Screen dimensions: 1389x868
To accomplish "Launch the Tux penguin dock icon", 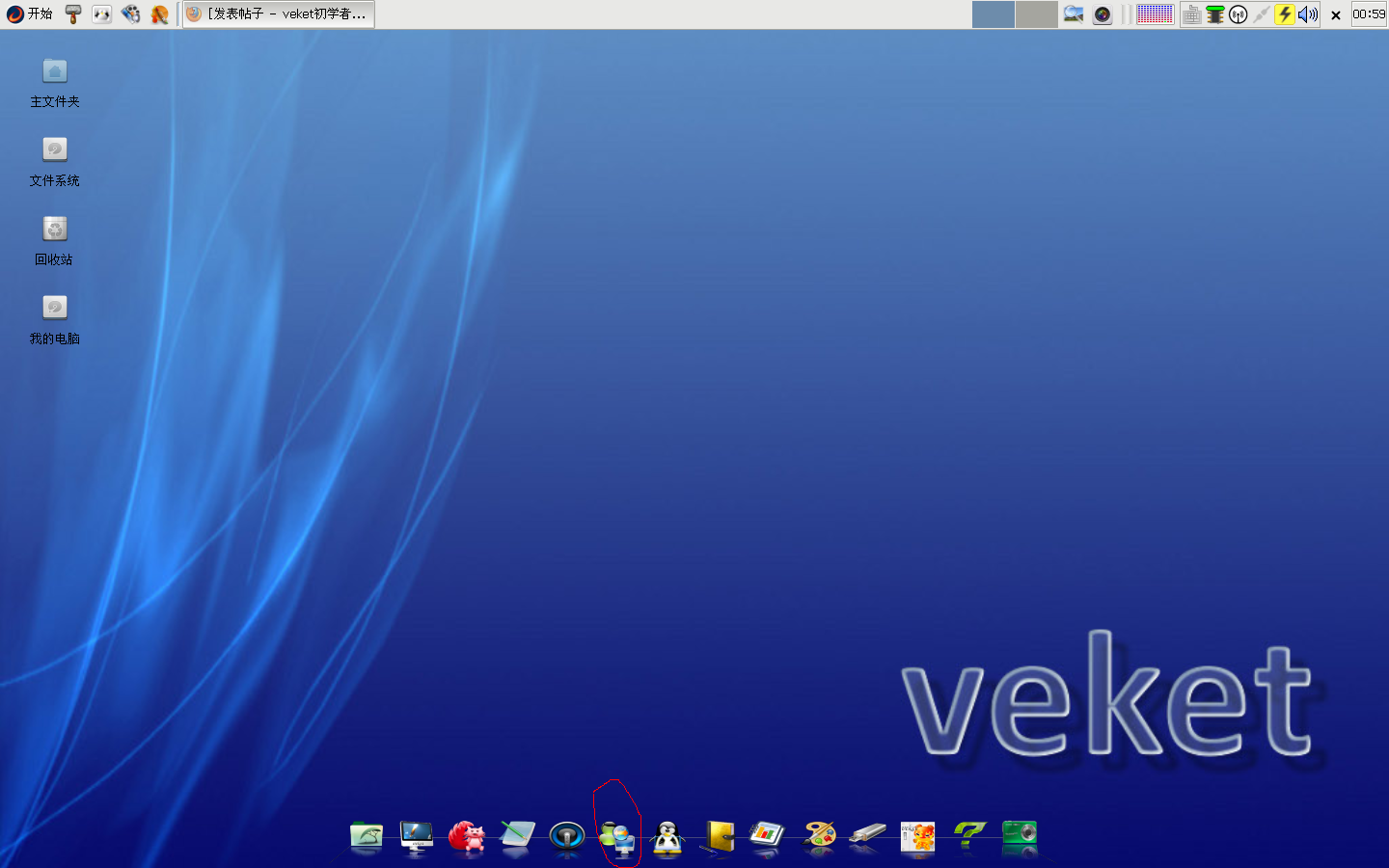I will [x=667, y=837].
